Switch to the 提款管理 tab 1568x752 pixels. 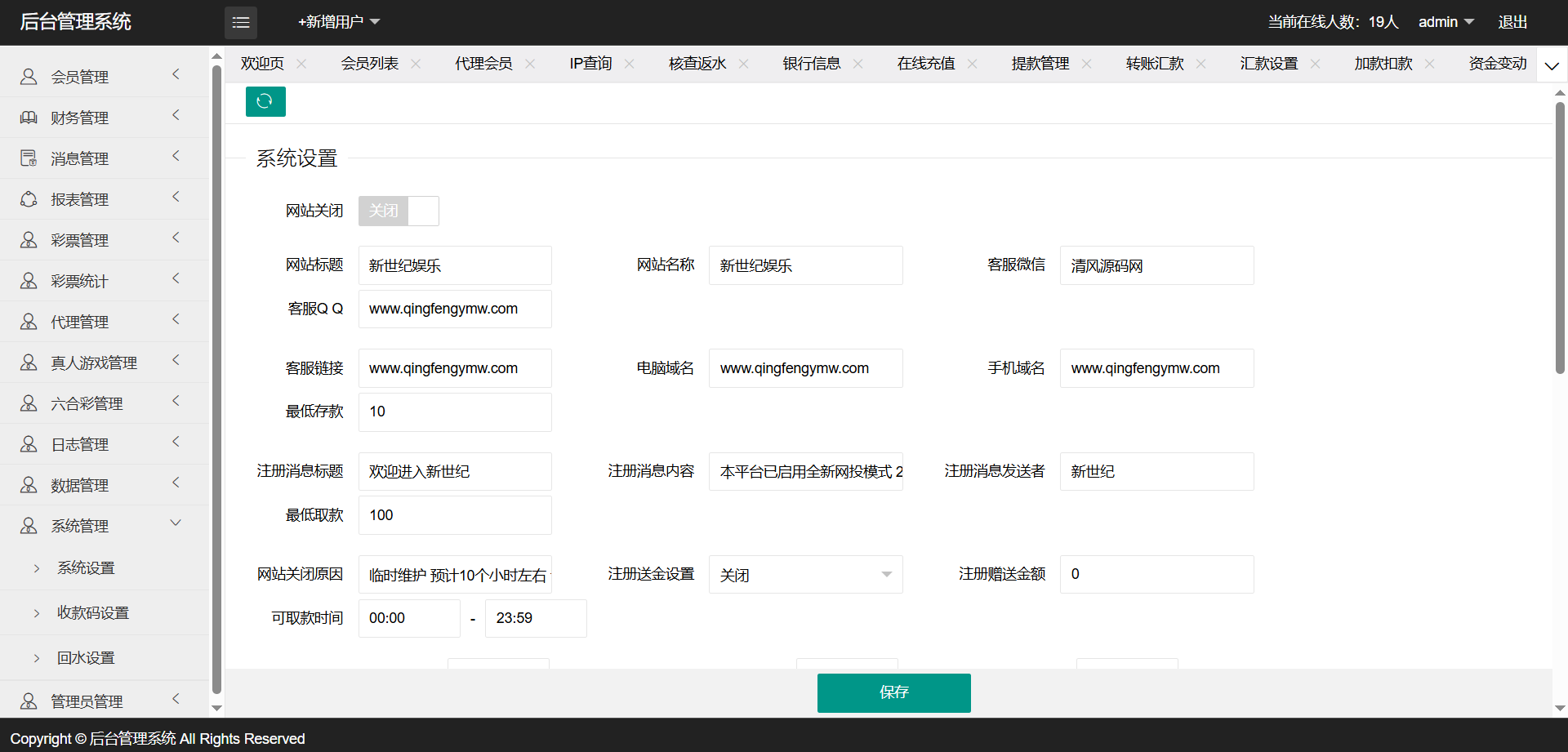tap(1040, 64)
